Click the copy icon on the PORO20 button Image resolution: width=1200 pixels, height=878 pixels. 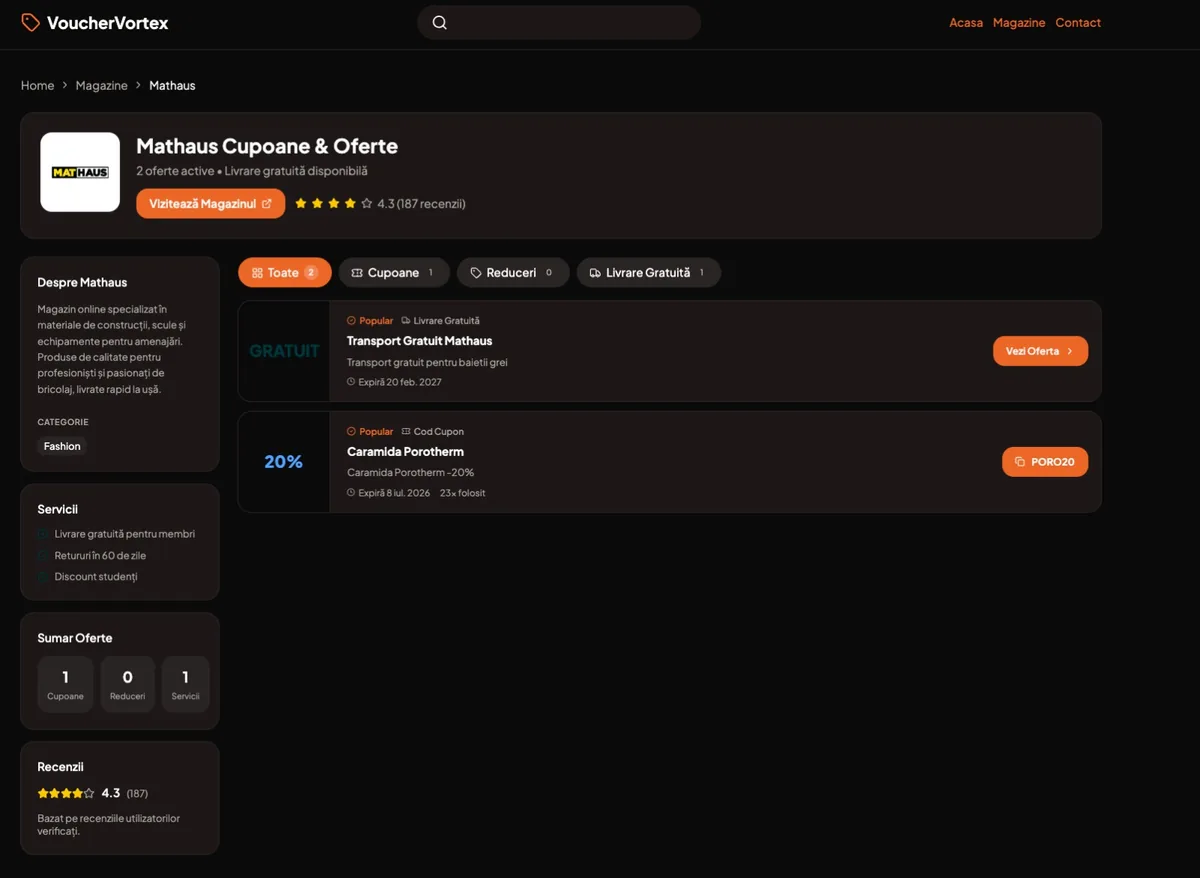coord(1020,462)
